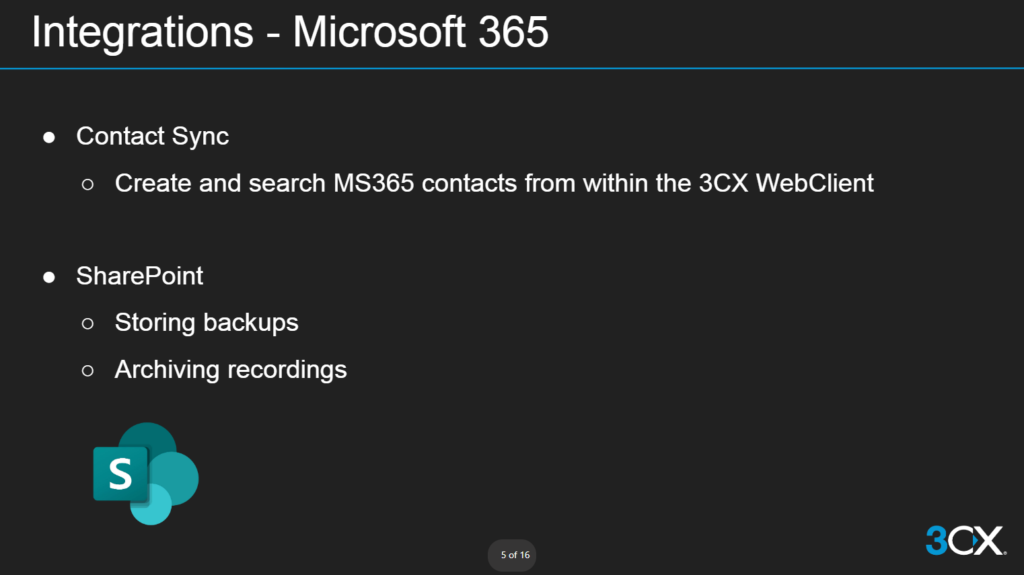Click the blue divider line under the title

click(x=512, y=68)
